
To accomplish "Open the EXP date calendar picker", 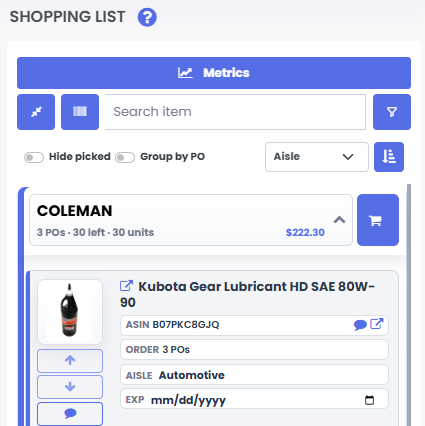I will tap(369, 400).
